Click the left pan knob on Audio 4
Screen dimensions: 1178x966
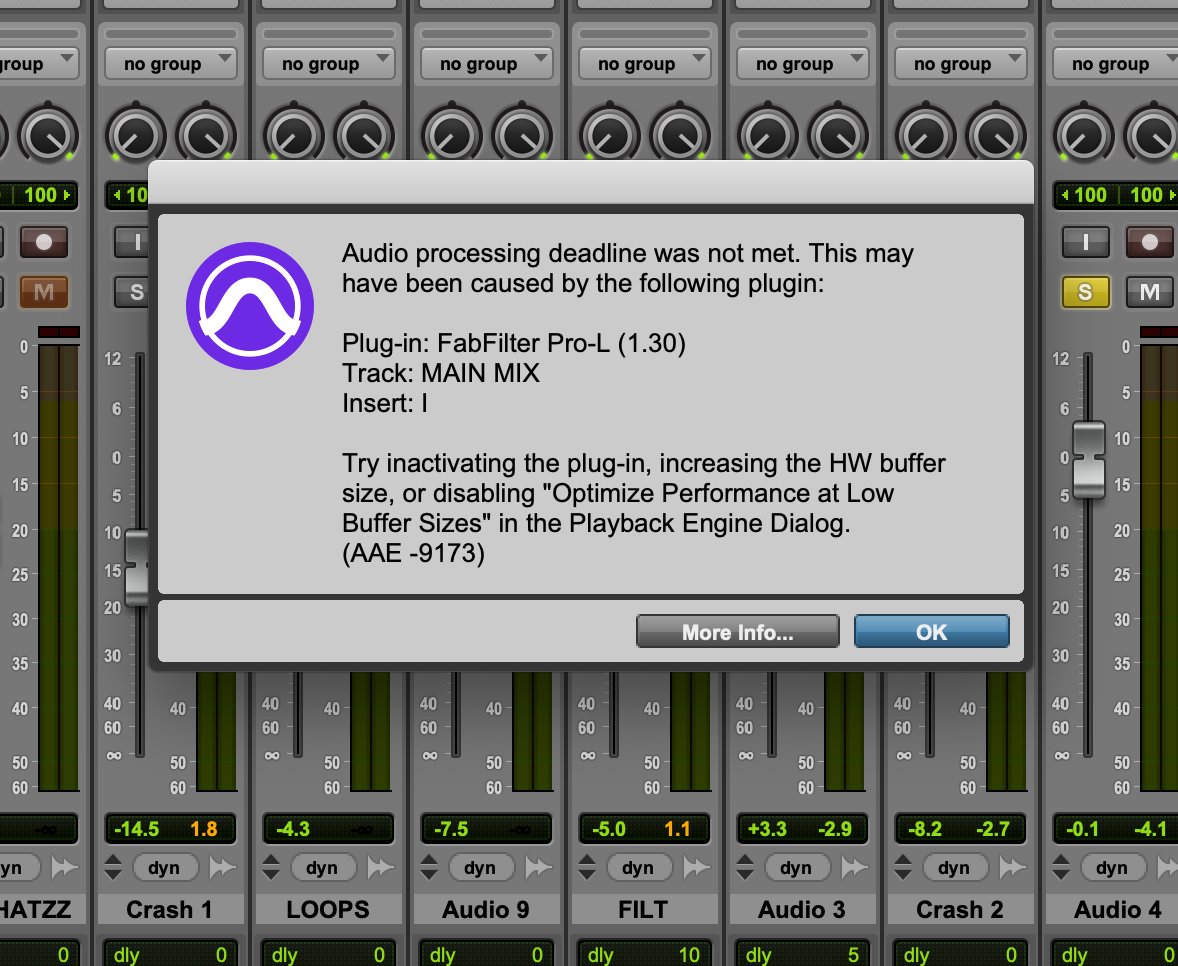[x=1083, y=135]
